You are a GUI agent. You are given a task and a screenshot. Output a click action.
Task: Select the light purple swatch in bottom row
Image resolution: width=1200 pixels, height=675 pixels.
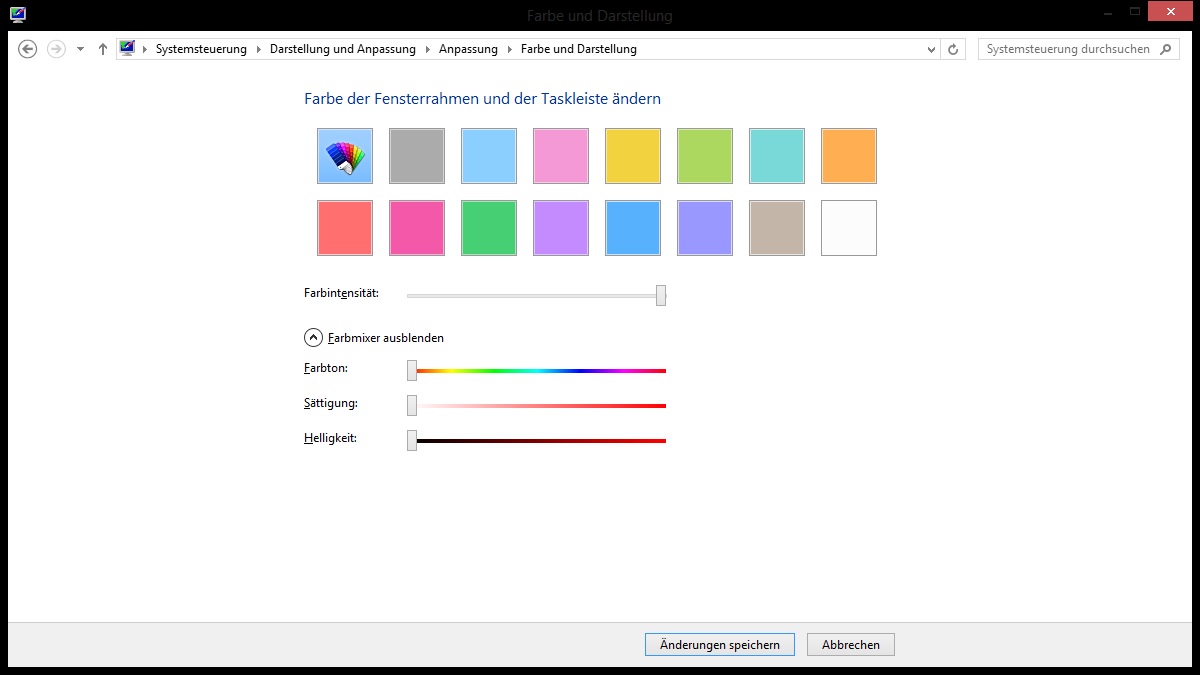[561, 228]
